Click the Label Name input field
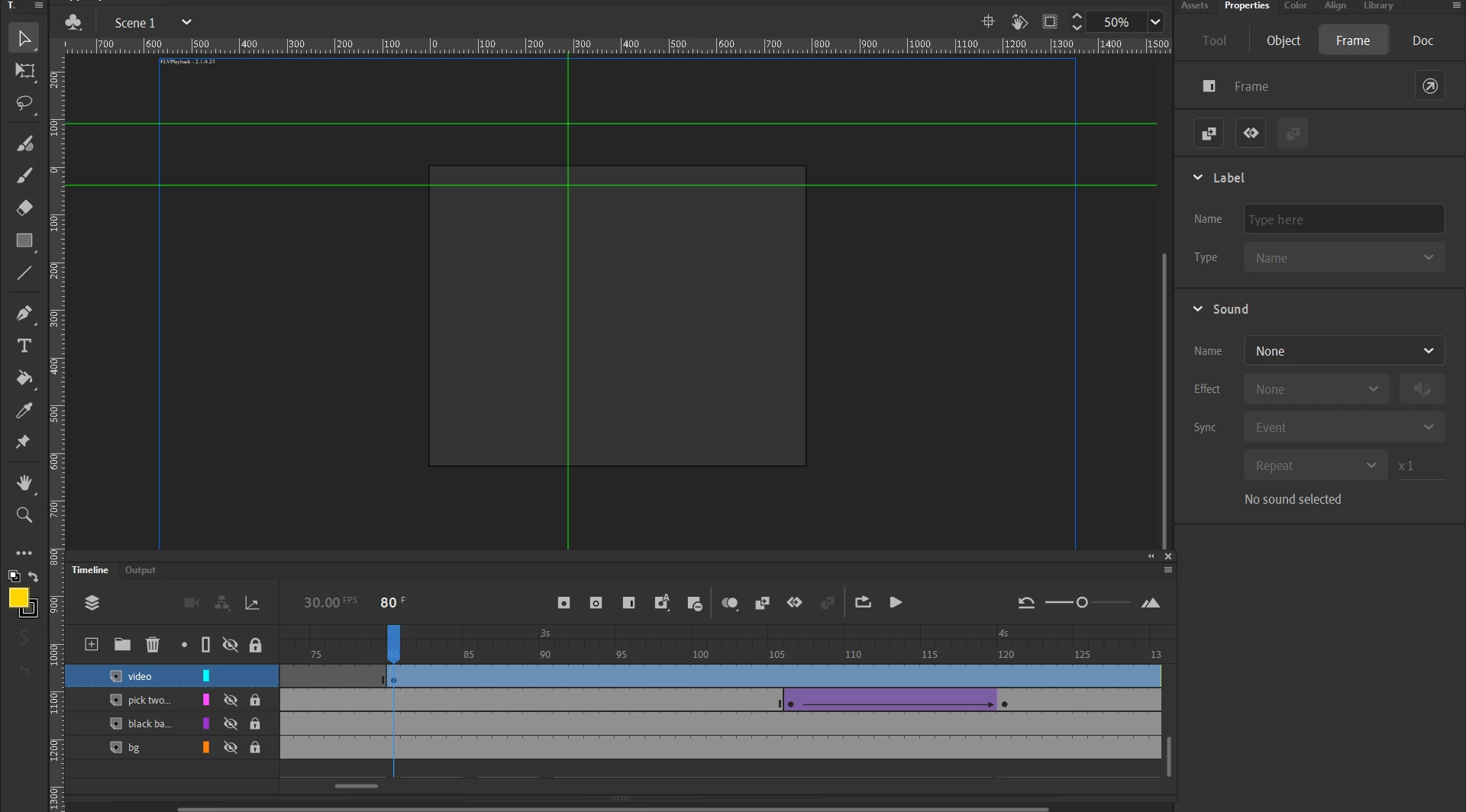The image size is (1466, 812). tap(1344, 220)
